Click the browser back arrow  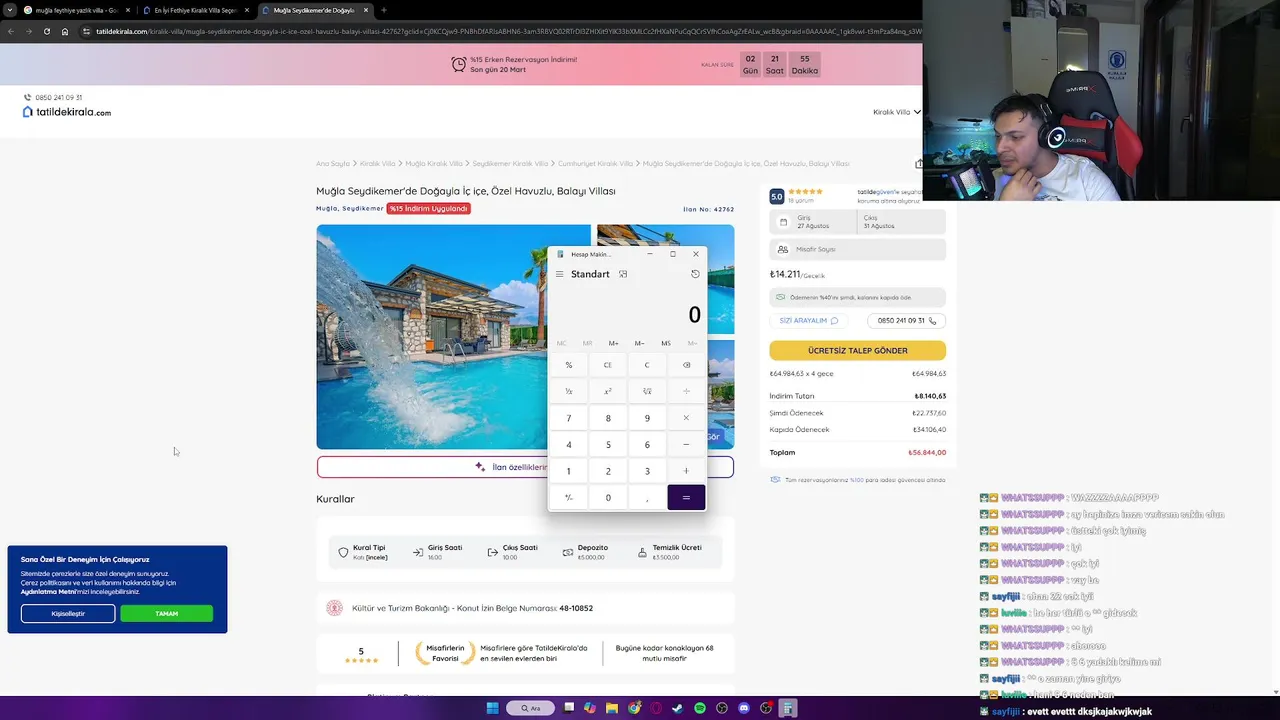click(x=11, y=31)
